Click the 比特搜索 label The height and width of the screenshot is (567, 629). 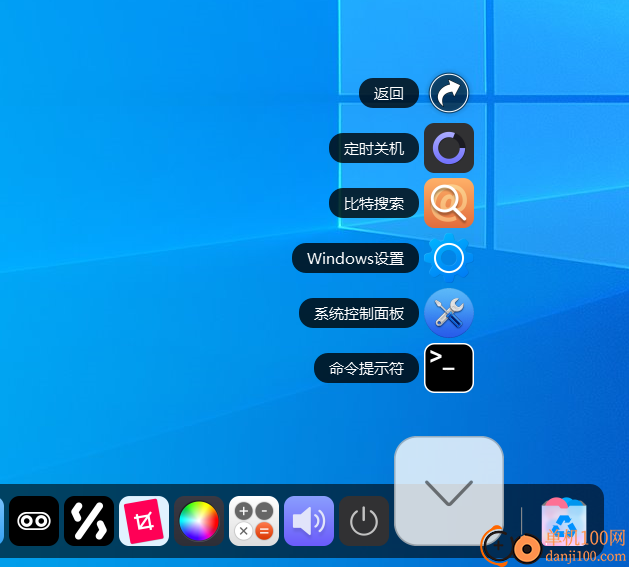374,203
